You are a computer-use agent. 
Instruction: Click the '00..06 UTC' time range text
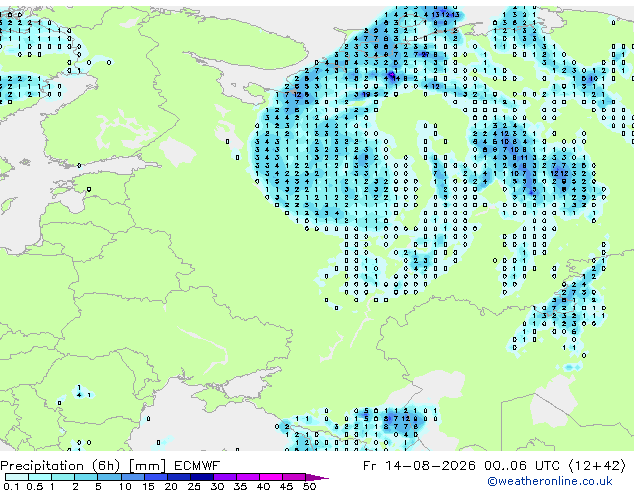[x=522, y=466]
